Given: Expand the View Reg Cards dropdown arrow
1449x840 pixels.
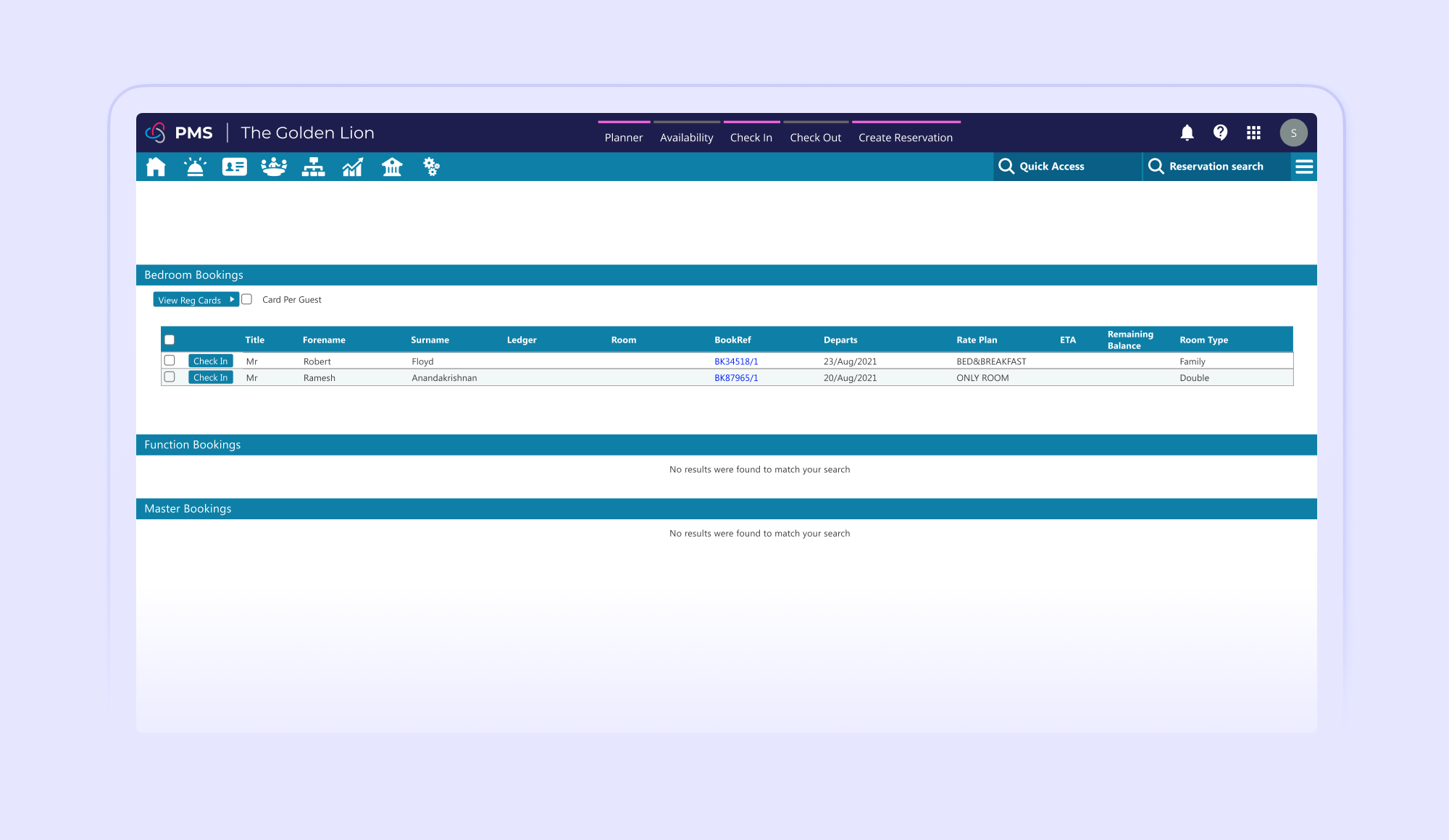Looking at the screenshot, I should [232, 299].
